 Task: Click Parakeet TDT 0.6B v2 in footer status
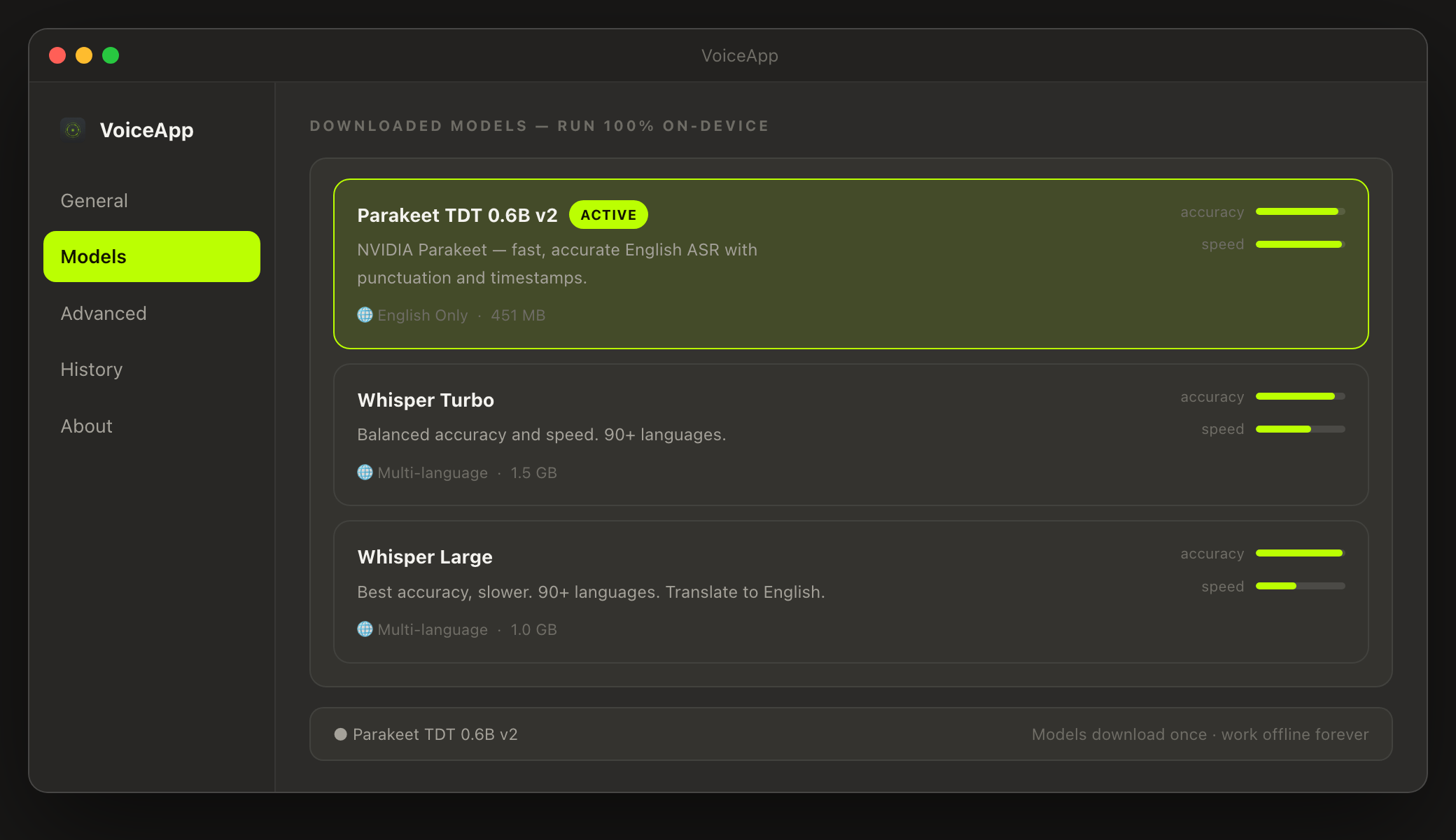pyautogui.click(x=435, y=734)
